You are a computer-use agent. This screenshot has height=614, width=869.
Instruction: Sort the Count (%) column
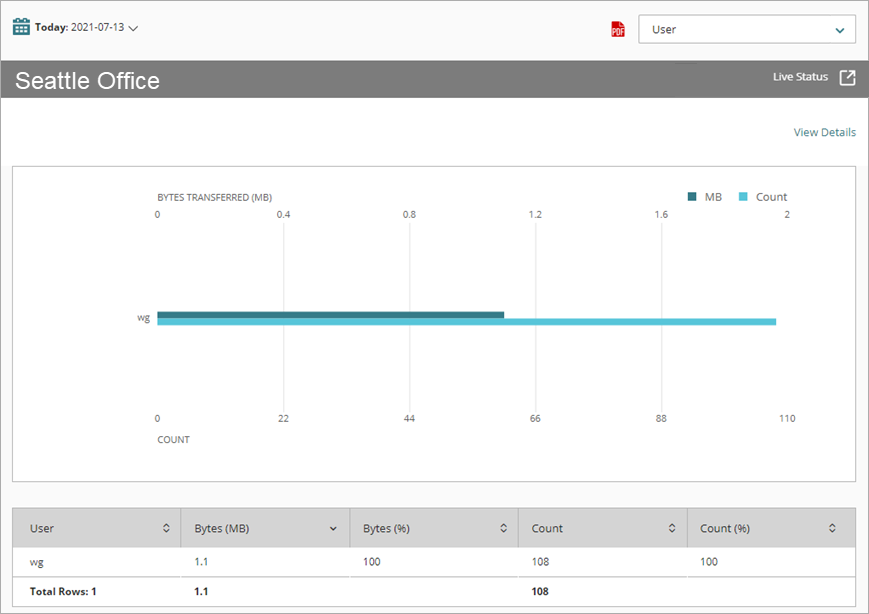[x=831, y=528]
